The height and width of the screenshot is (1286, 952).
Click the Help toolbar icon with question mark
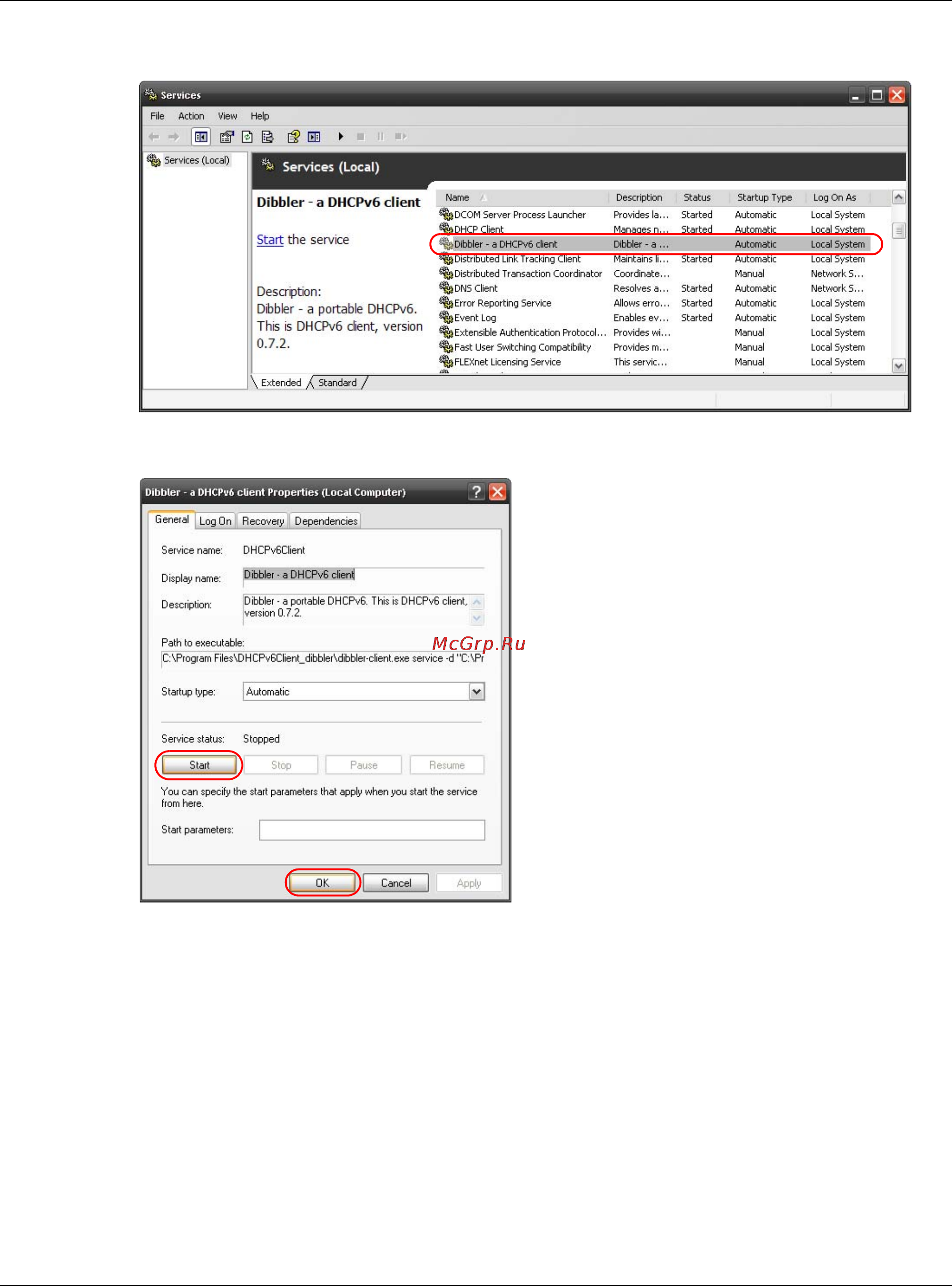(x=294, y=136)
